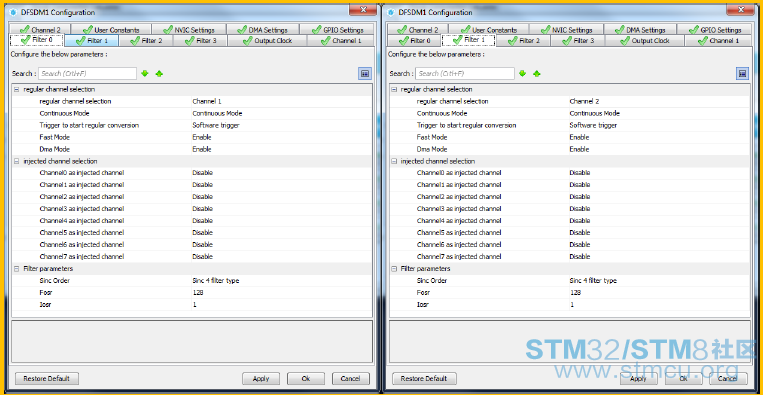
Task: Select Continuous Mode row in right window
Action: 569,113
